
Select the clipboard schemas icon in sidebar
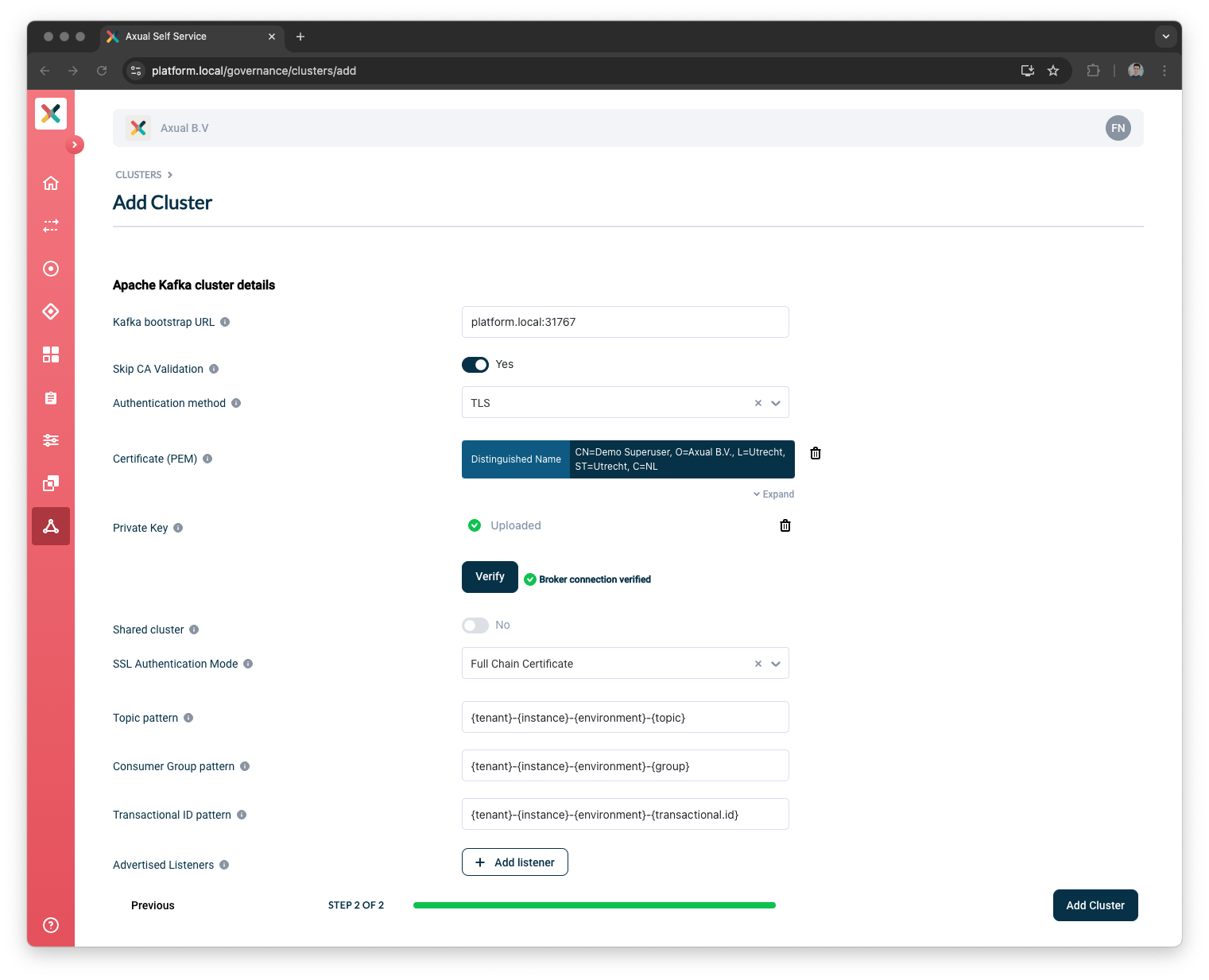point(50,397)
